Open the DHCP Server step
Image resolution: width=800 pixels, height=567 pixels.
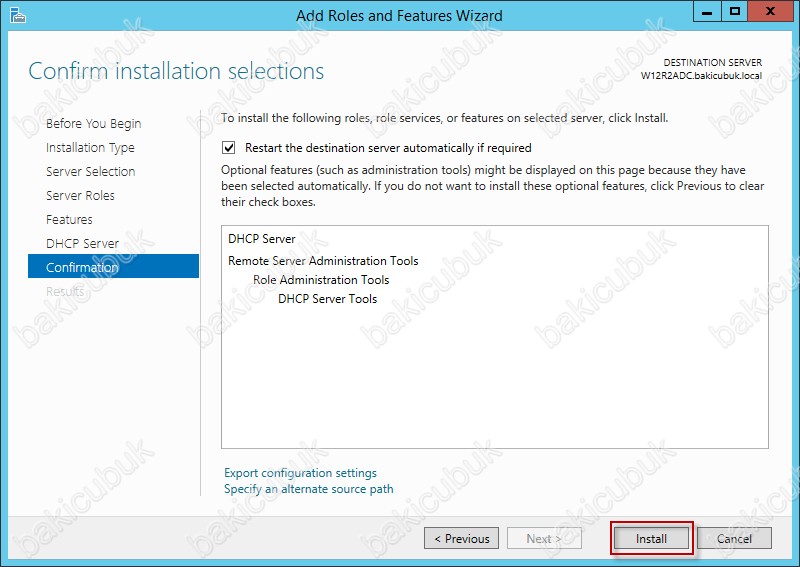tap(82, 243)
